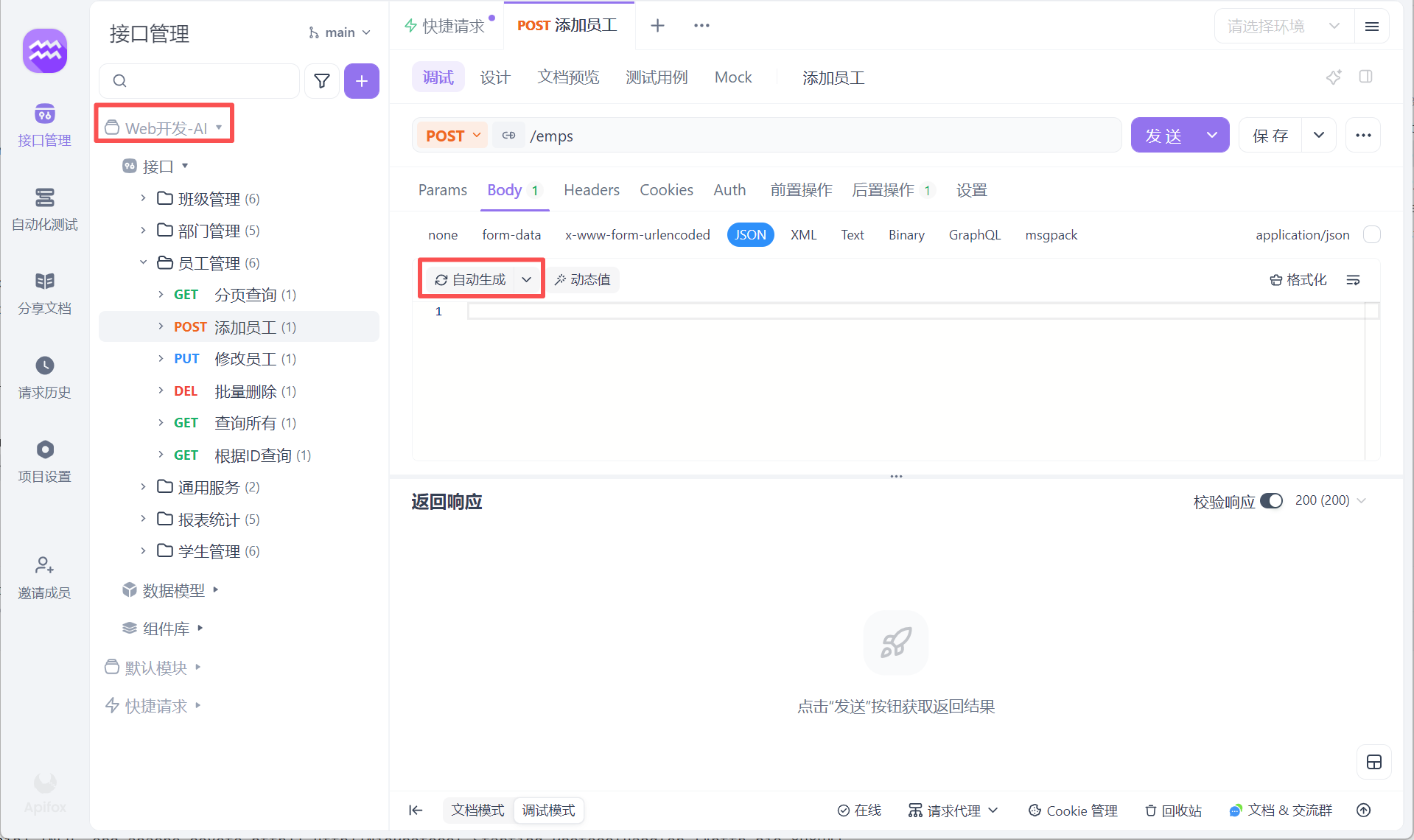Switch to the Mock tab
Screen dimensions: 1414x840
tap(733, 77)
